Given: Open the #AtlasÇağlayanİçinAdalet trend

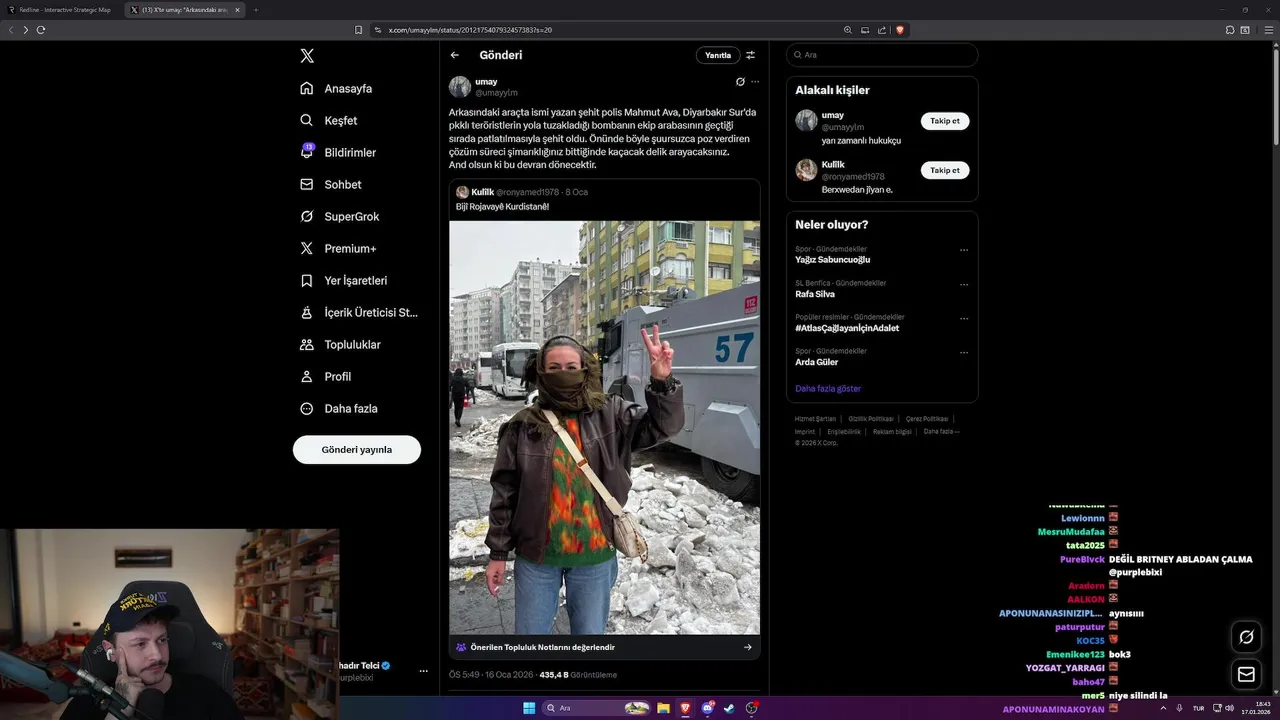Looking at the screenshot, I should point(847,328).
